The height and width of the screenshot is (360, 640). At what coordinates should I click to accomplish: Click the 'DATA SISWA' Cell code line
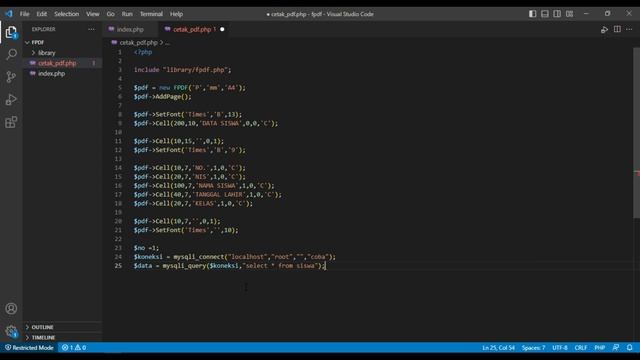[206, 123]
